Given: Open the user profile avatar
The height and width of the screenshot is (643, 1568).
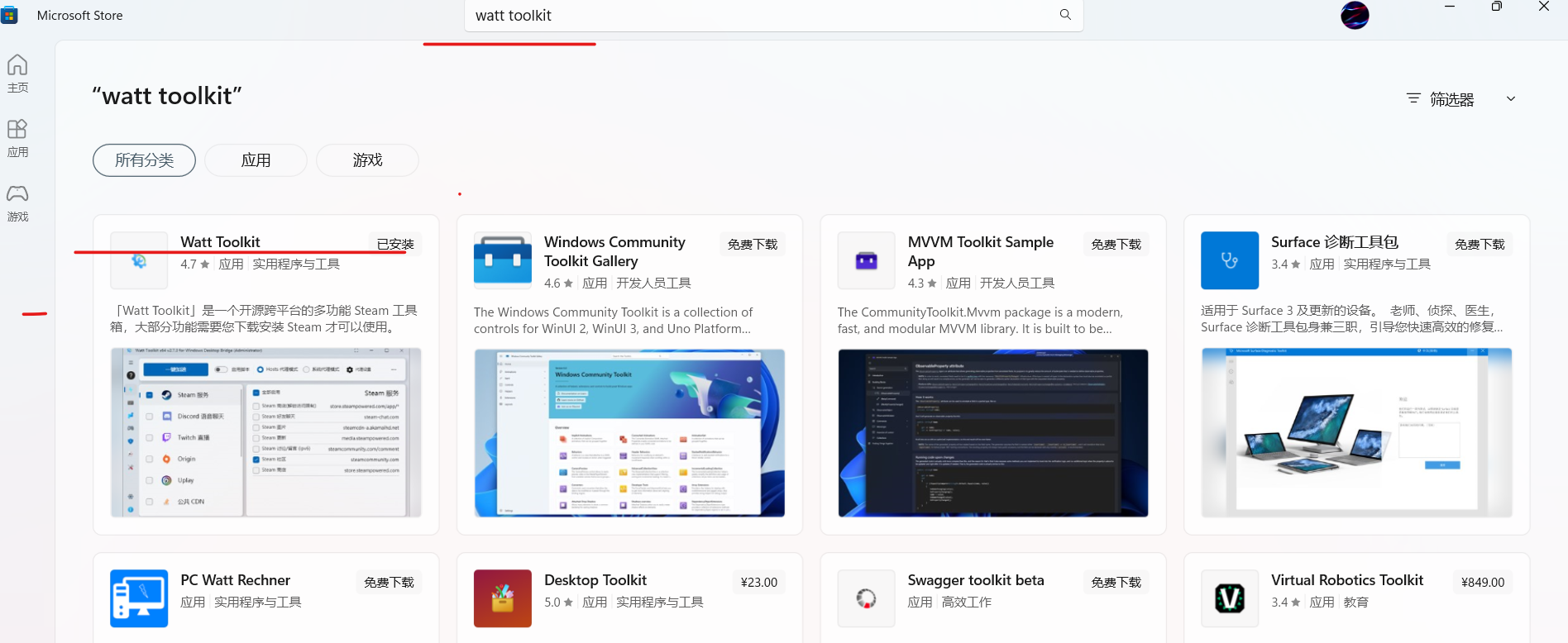Looking at the screenshot, I should 1355,15.
